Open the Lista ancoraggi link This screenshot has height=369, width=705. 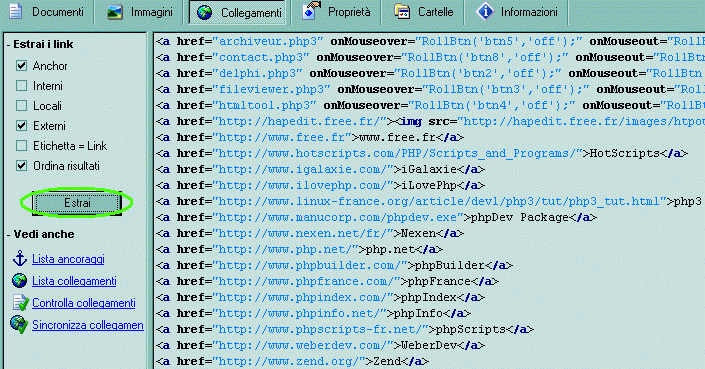[x=68, y=259]
